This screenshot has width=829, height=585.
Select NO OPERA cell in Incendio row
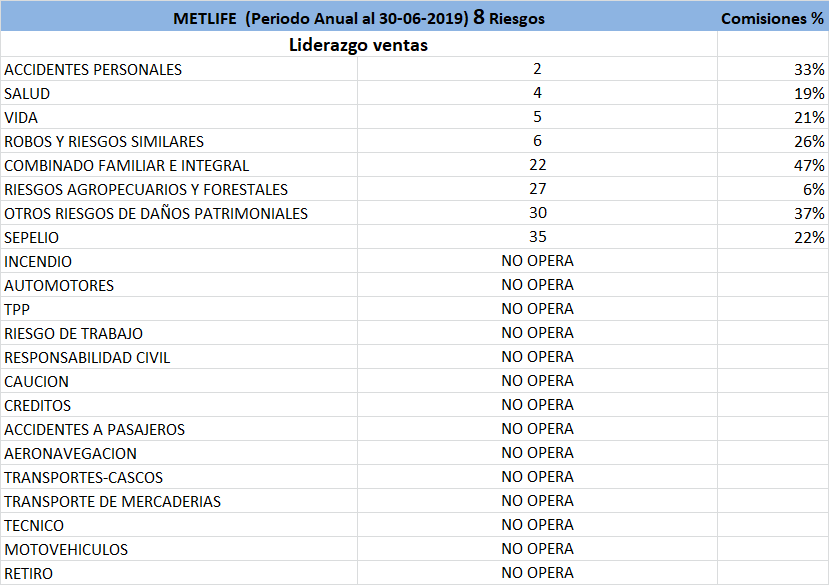(x=537, y=261)
